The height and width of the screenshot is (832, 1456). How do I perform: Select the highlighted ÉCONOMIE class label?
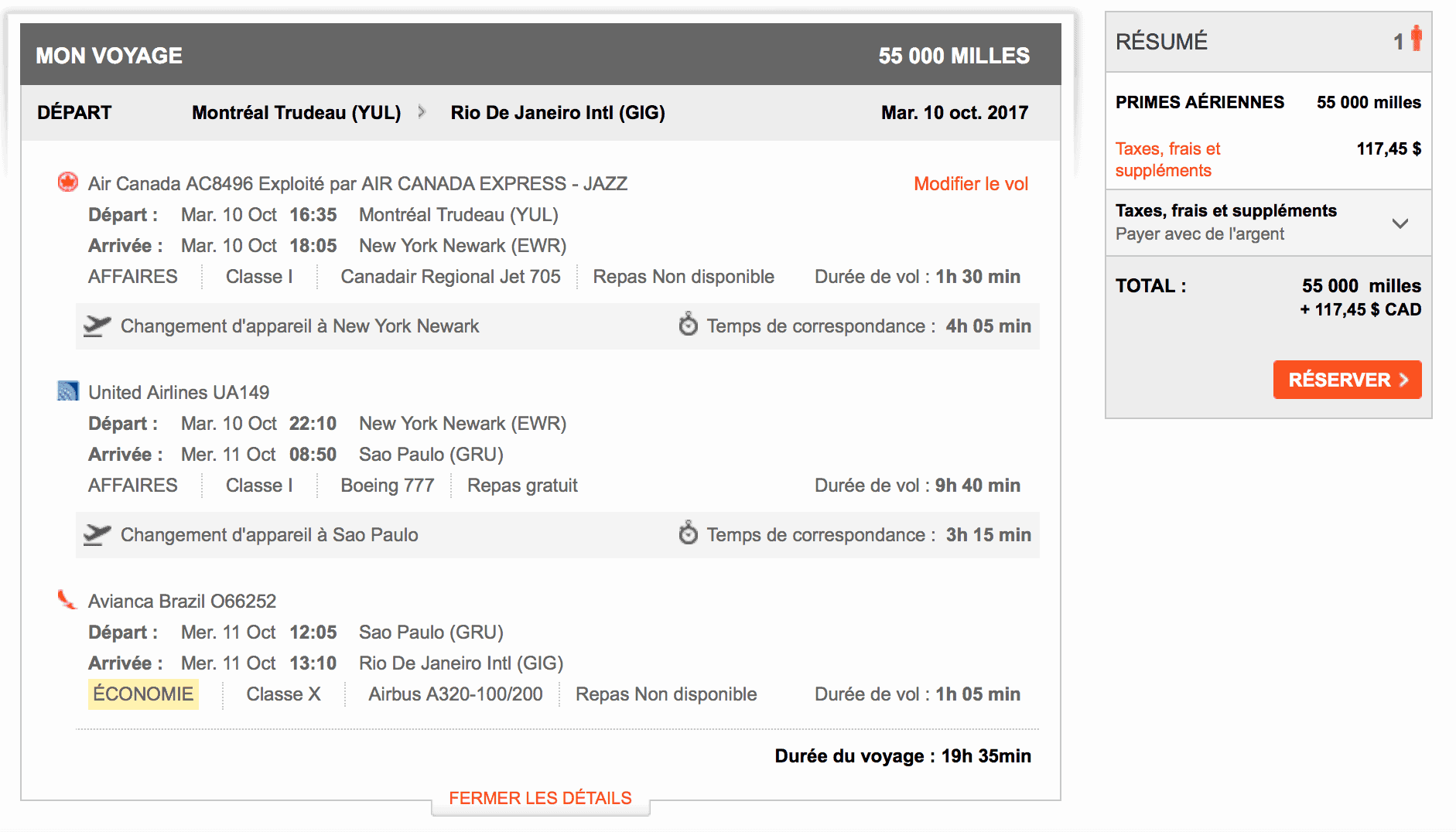(x=142, y=694)
